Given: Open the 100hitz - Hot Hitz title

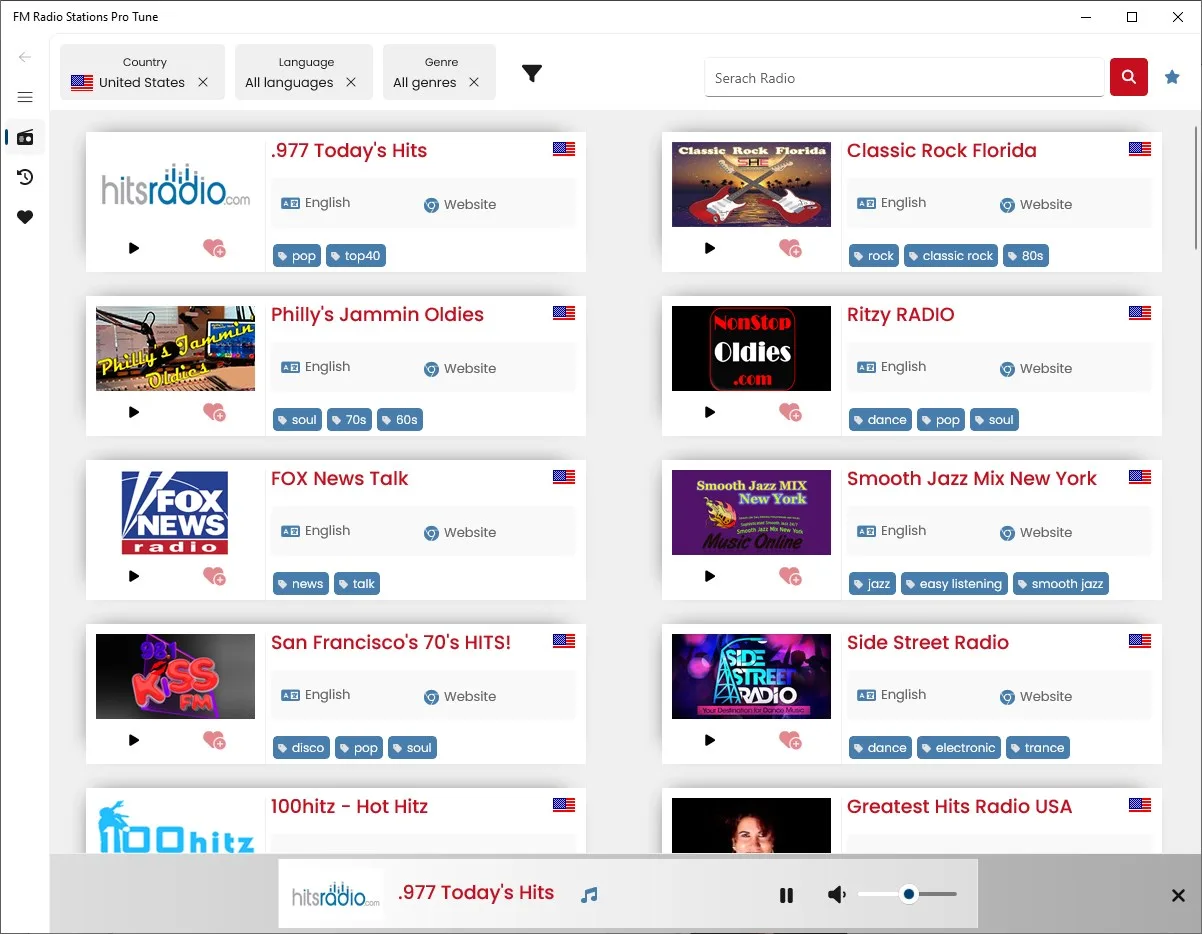Looking at the screenshot, I should (x=349, y=806).
